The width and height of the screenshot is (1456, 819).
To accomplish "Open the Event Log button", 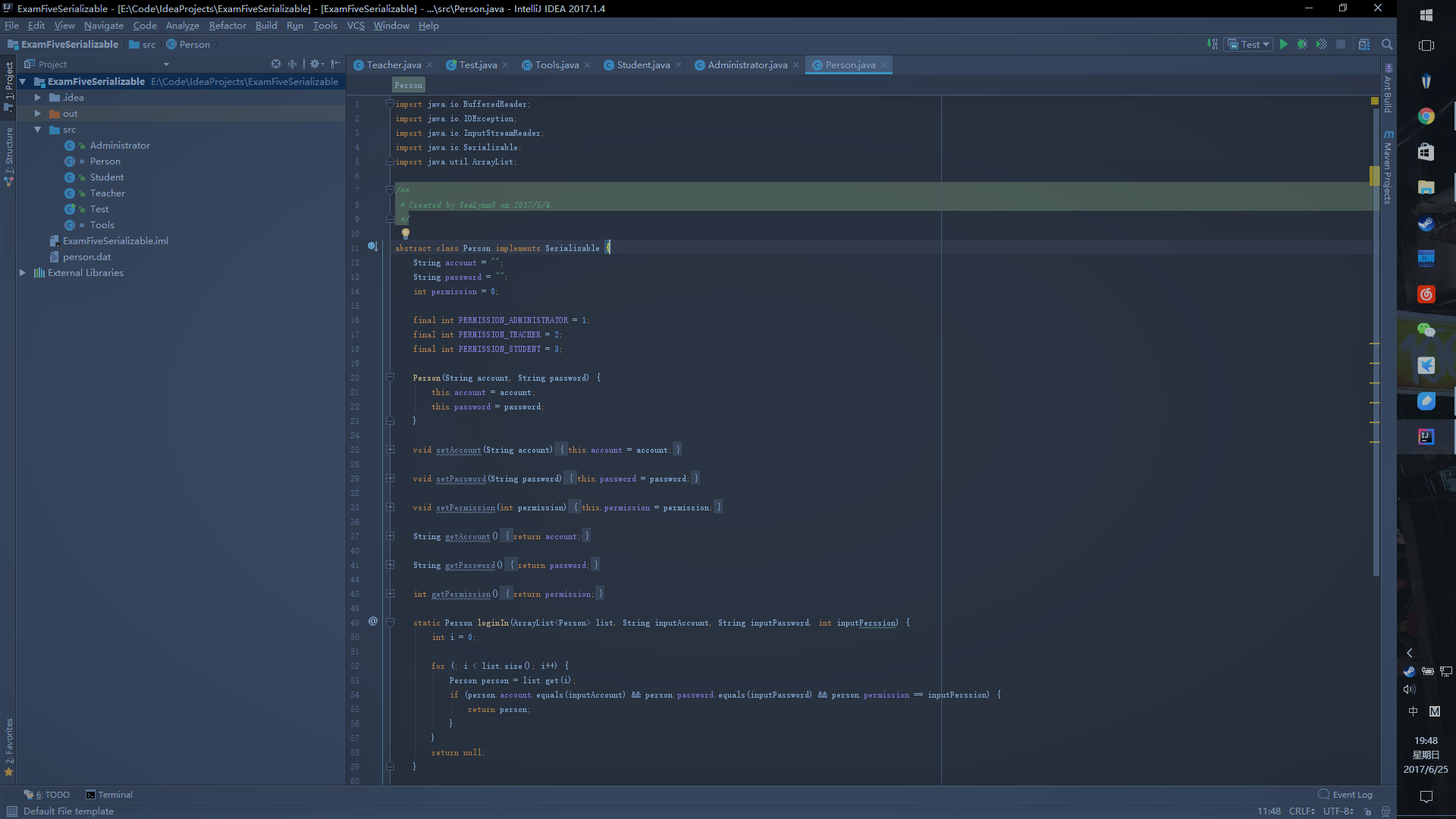I will pyautogui.click(x=1345, y=795).
